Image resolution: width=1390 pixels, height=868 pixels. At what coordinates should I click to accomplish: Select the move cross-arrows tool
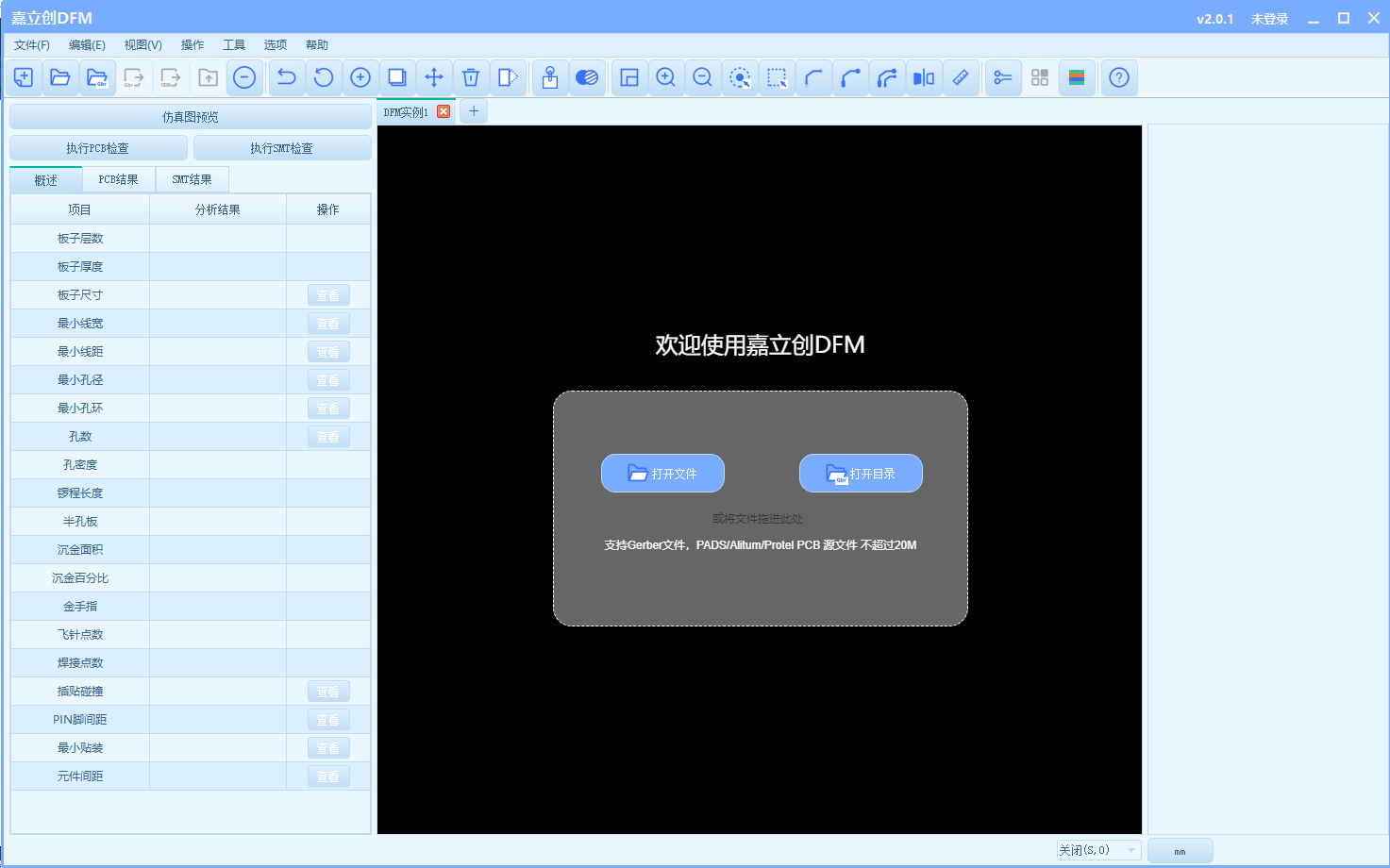(434, 77)
